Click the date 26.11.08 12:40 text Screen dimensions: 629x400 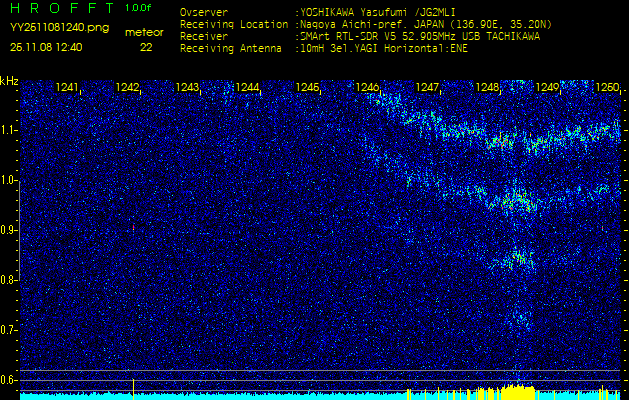46,47
